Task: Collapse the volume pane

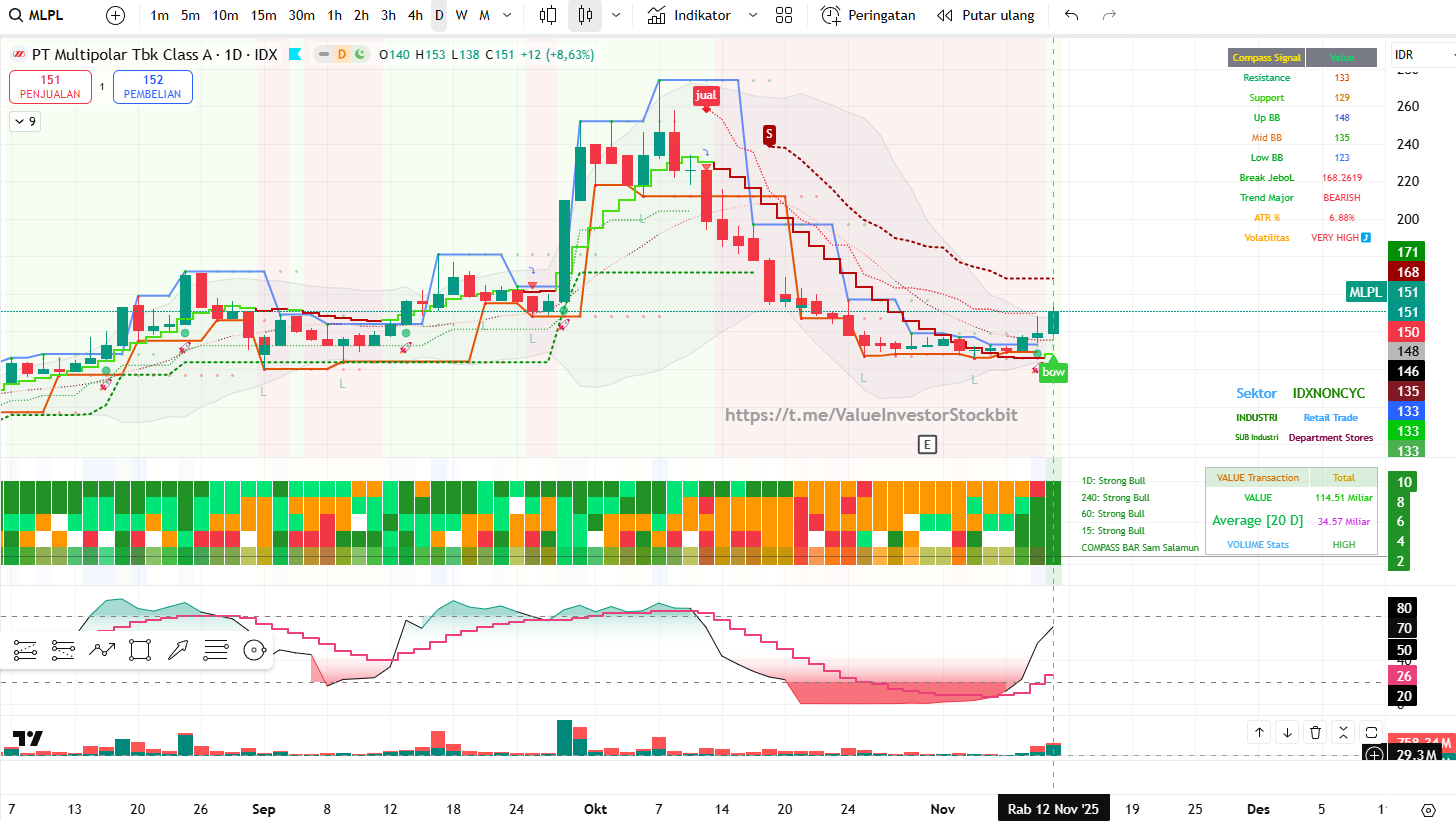Action: pyautogui.click(x=1344, y=732)
